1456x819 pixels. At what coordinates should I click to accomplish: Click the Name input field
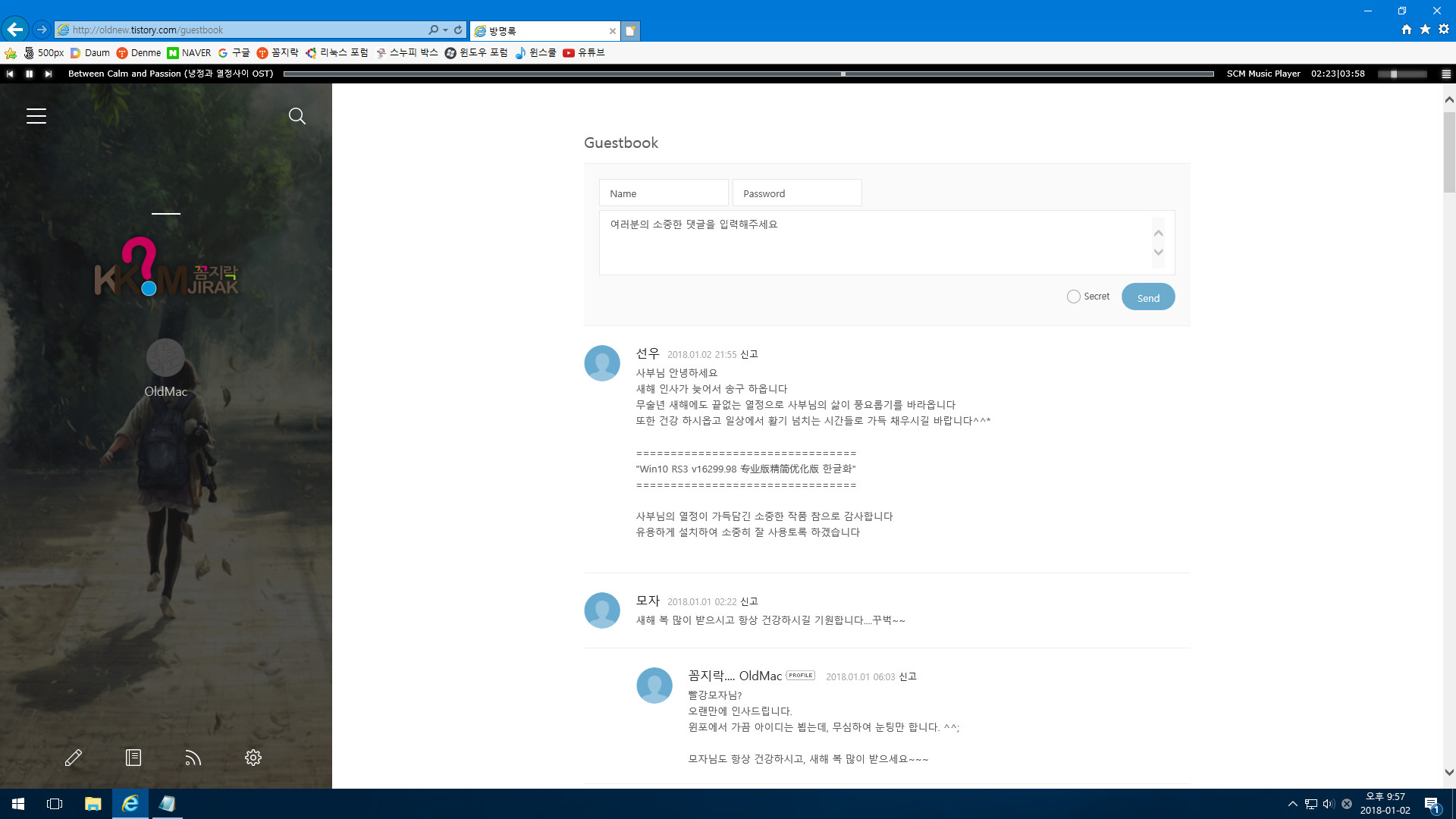(x=664, y=193)
